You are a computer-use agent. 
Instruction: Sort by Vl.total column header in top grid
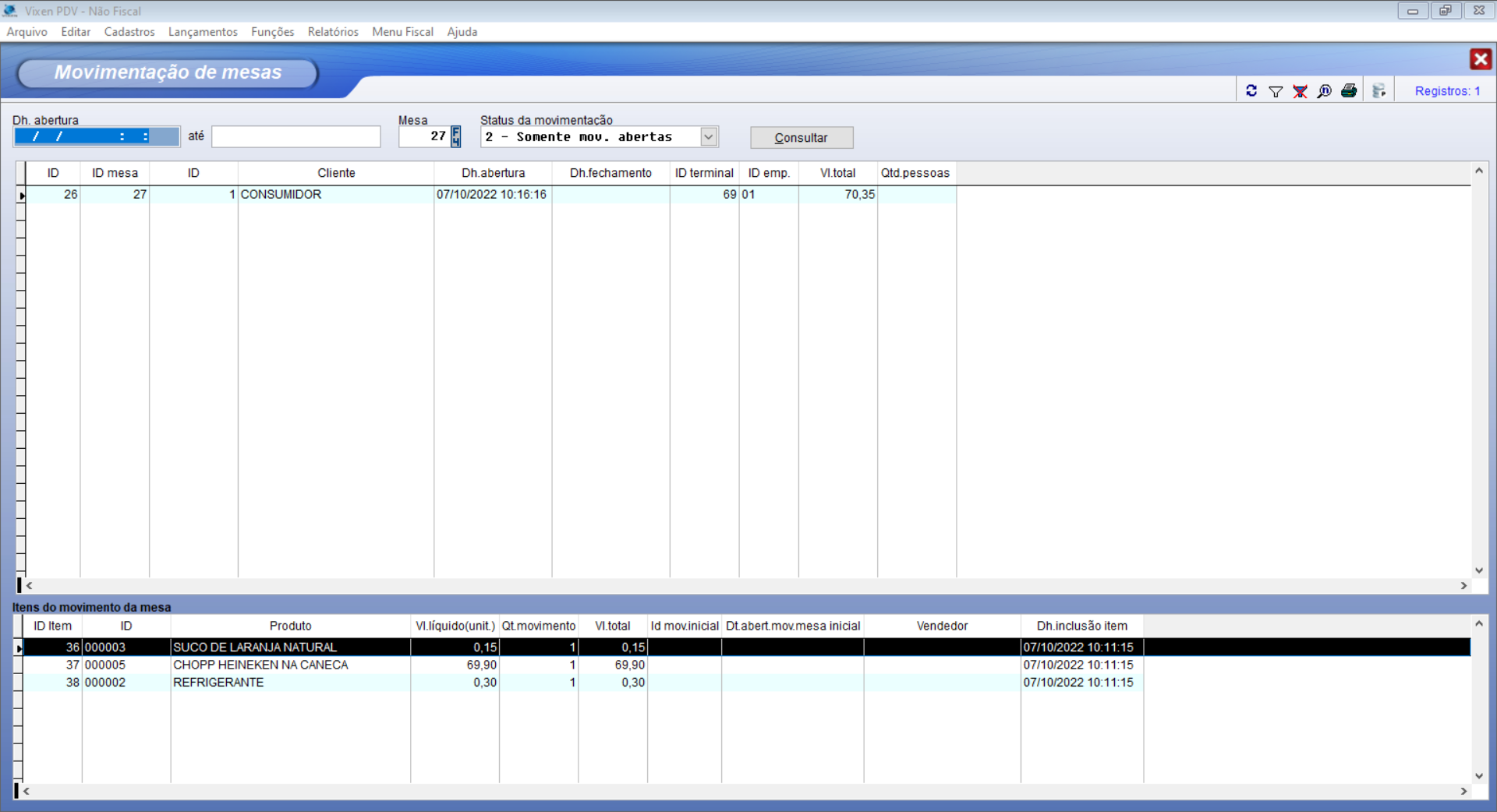click(837, 173)
